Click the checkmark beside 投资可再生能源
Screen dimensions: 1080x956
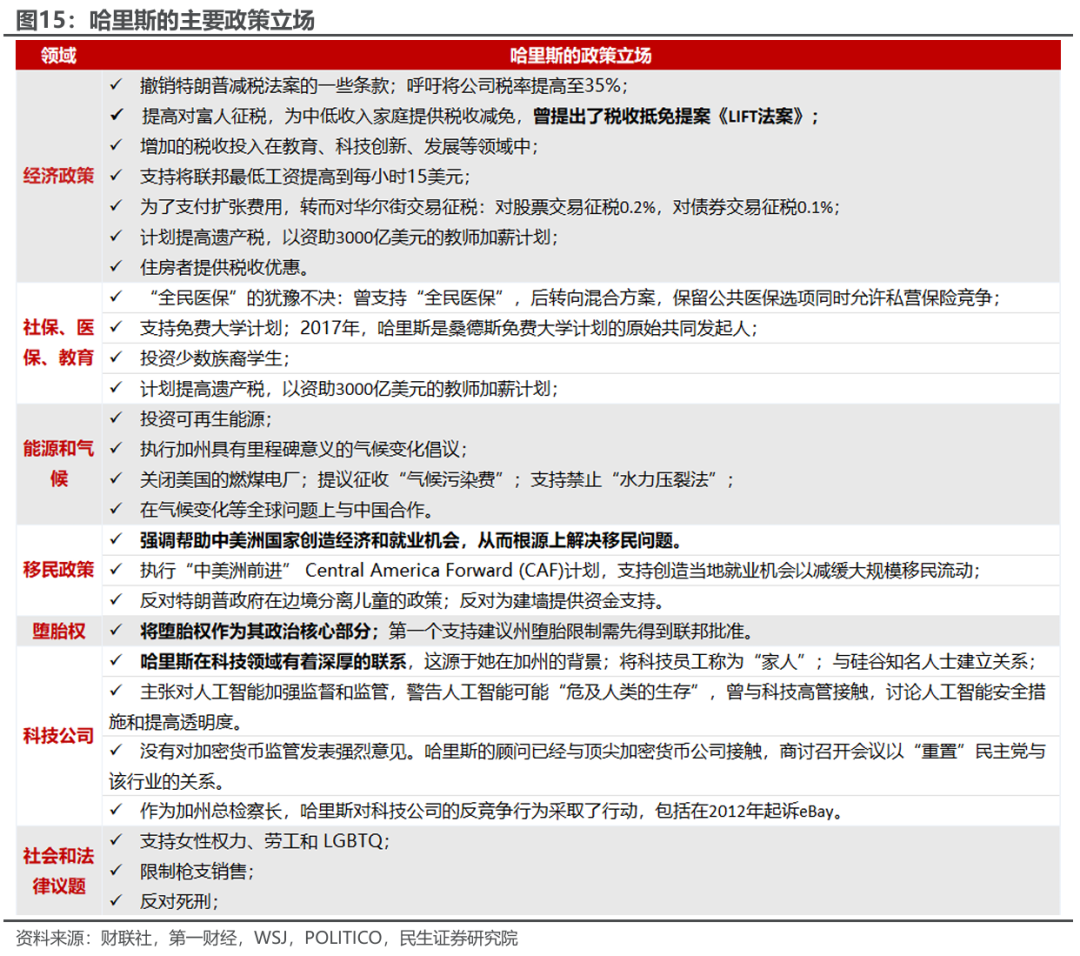pos(116,418)
